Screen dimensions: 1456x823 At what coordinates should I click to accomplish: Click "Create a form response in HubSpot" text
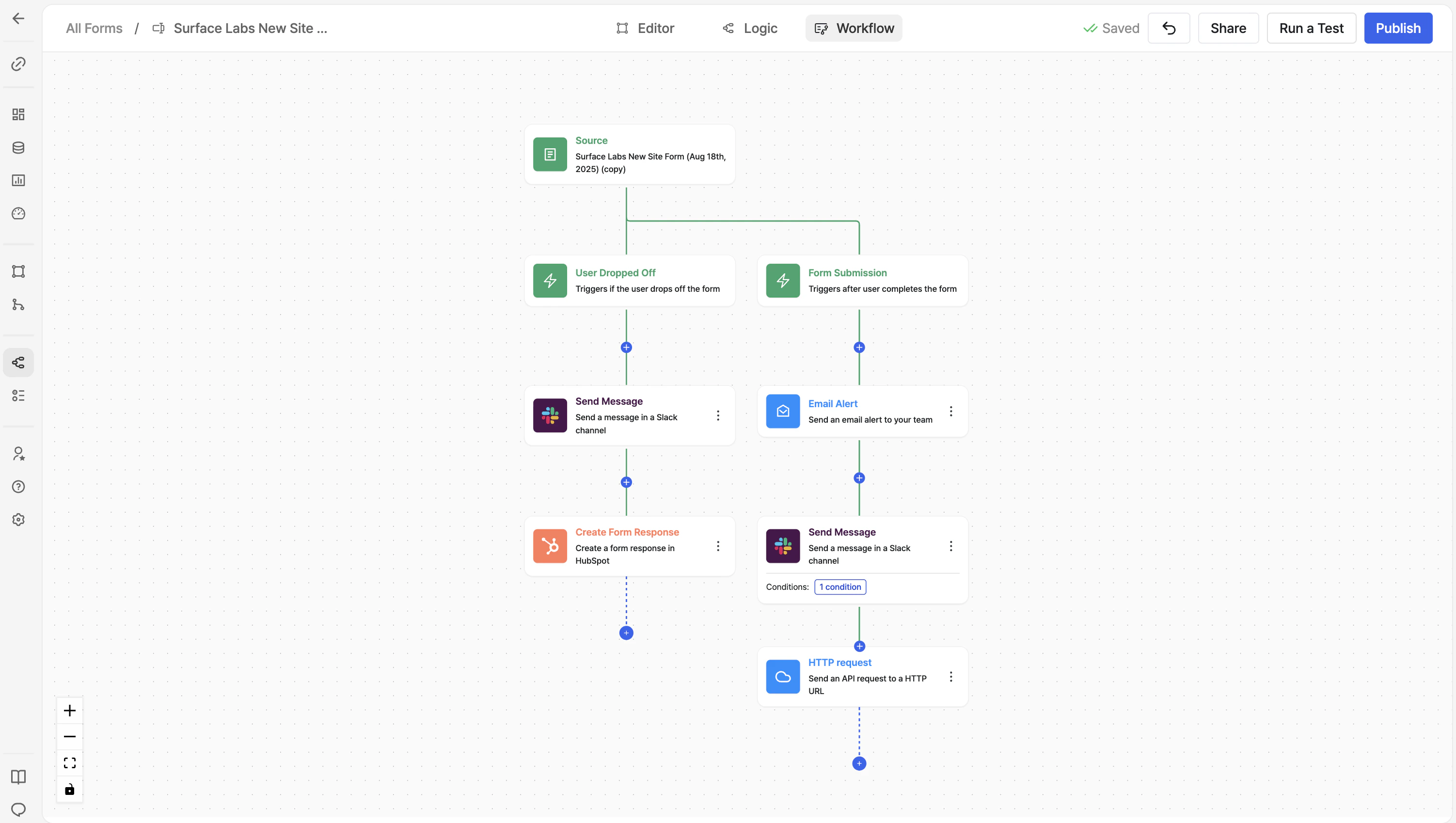(625, 554)
